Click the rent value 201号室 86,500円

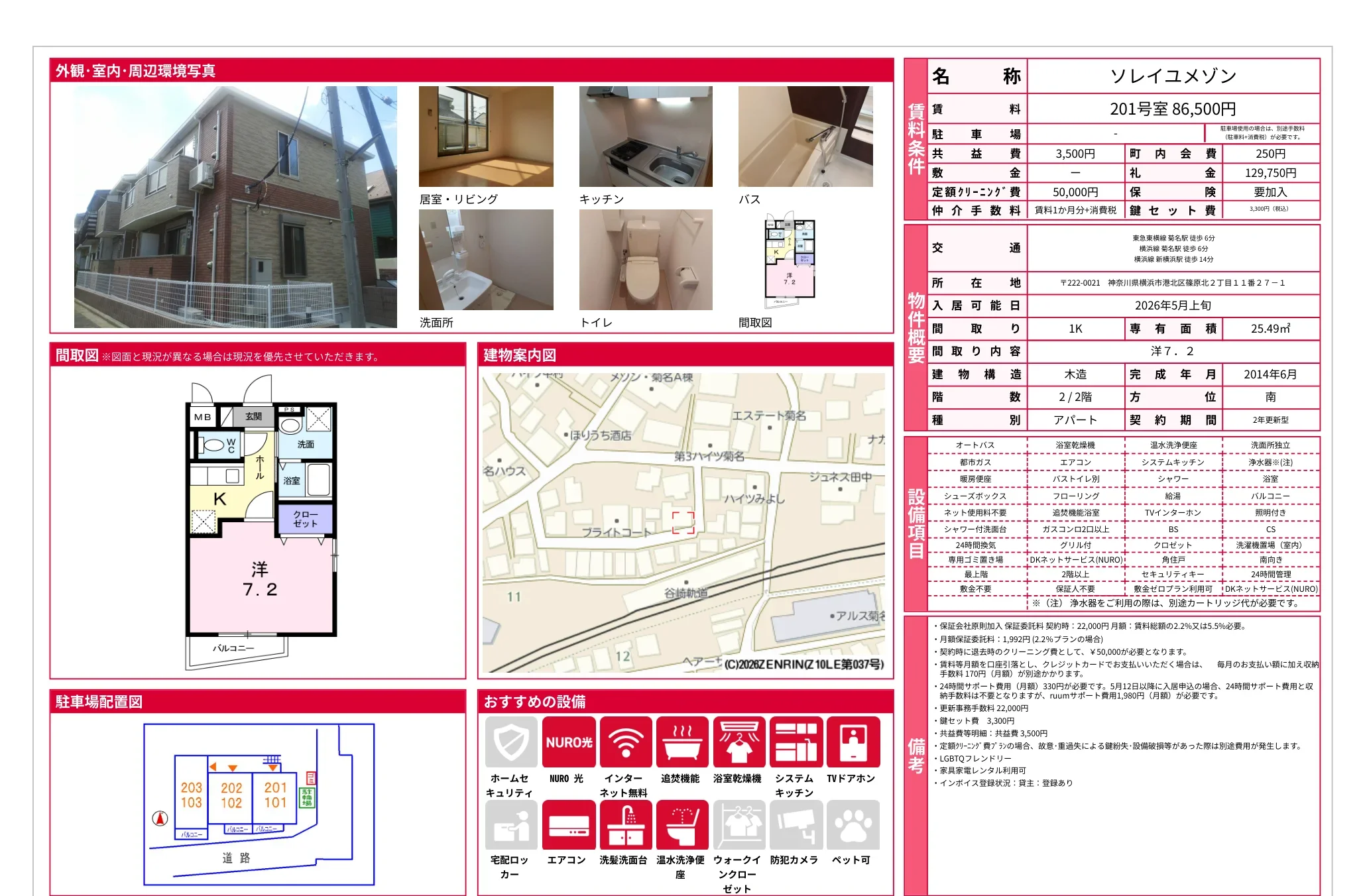(1172, 109)
